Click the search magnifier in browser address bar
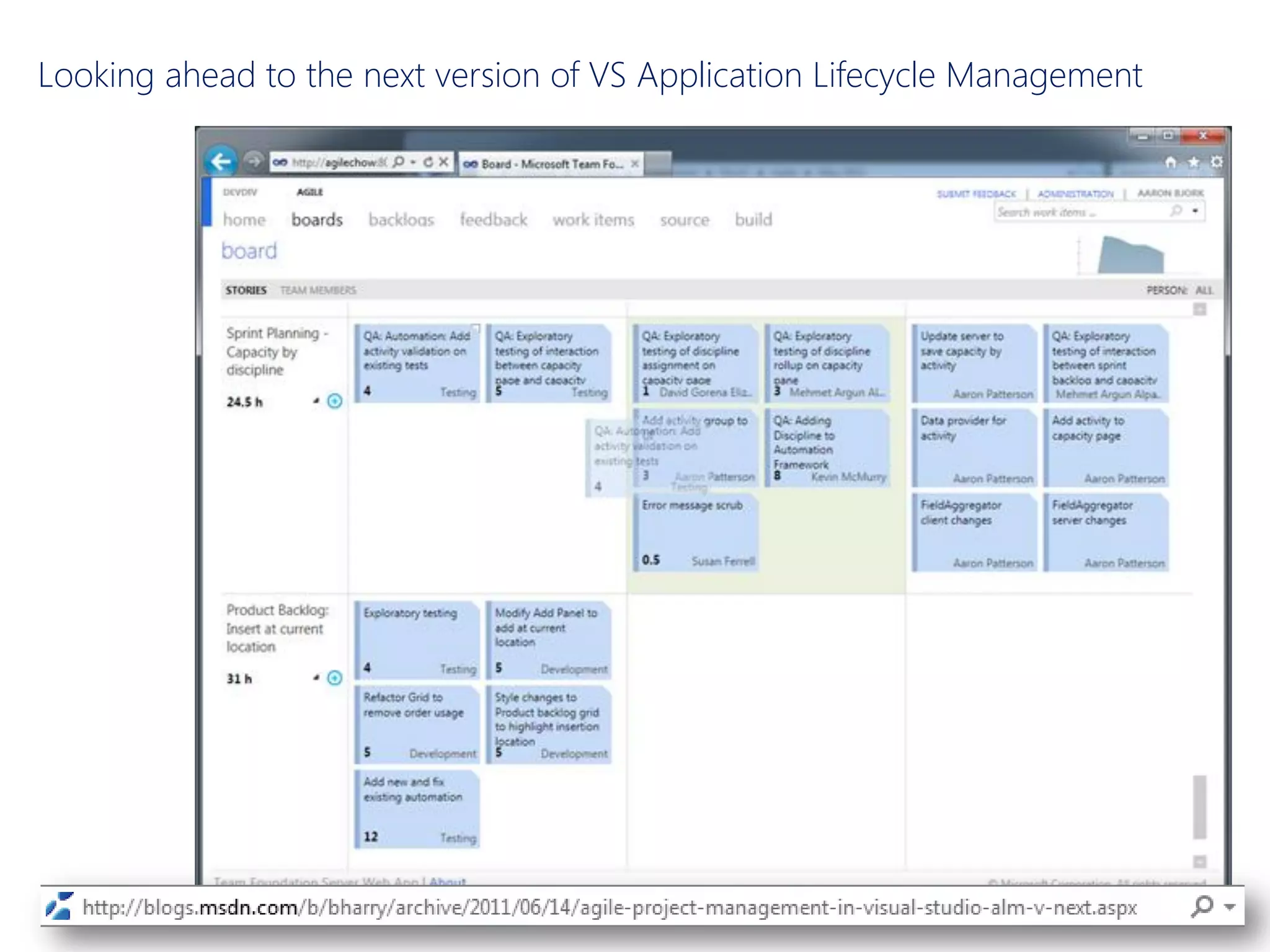The width and height of the screenshot is (1270, 952). point(398,162)
